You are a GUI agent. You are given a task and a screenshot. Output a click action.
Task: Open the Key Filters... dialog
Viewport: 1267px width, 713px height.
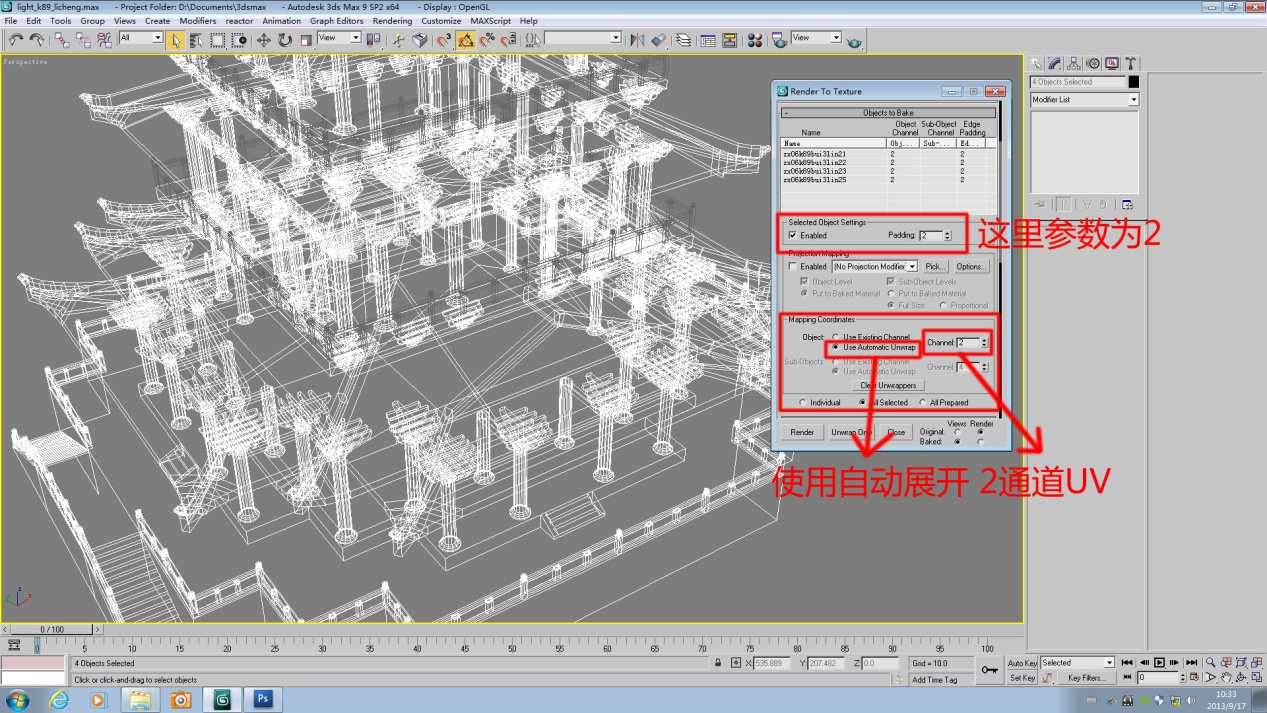(x=1085, y=678)
